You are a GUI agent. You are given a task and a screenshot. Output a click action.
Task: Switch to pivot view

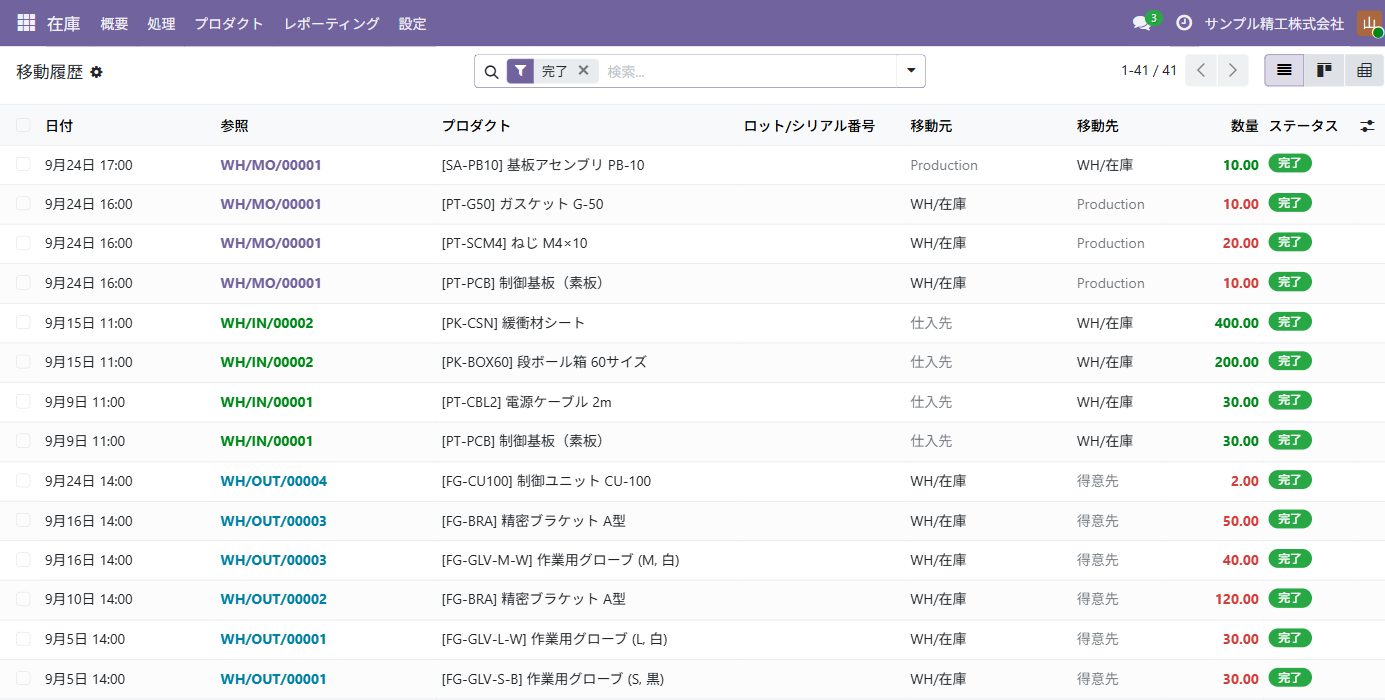pyautogui.click(x=1364, y=70)
